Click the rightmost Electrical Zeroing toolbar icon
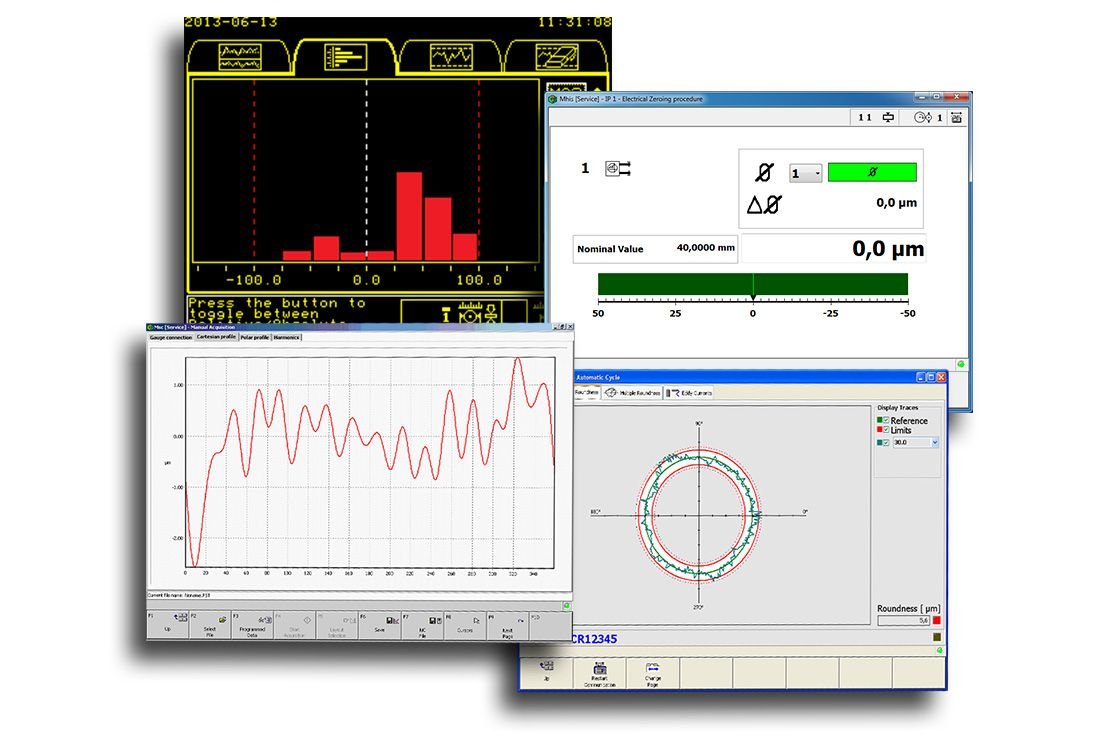The width and height of the screenshot is (1100, 733). coord(957,117)
